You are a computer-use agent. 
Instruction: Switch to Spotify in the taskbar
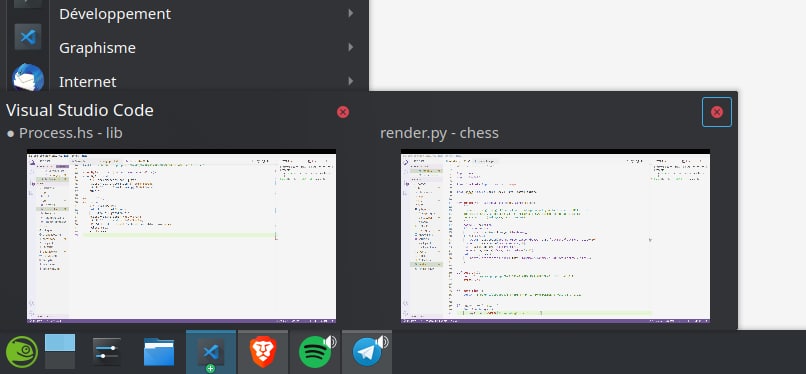[315, 352]
